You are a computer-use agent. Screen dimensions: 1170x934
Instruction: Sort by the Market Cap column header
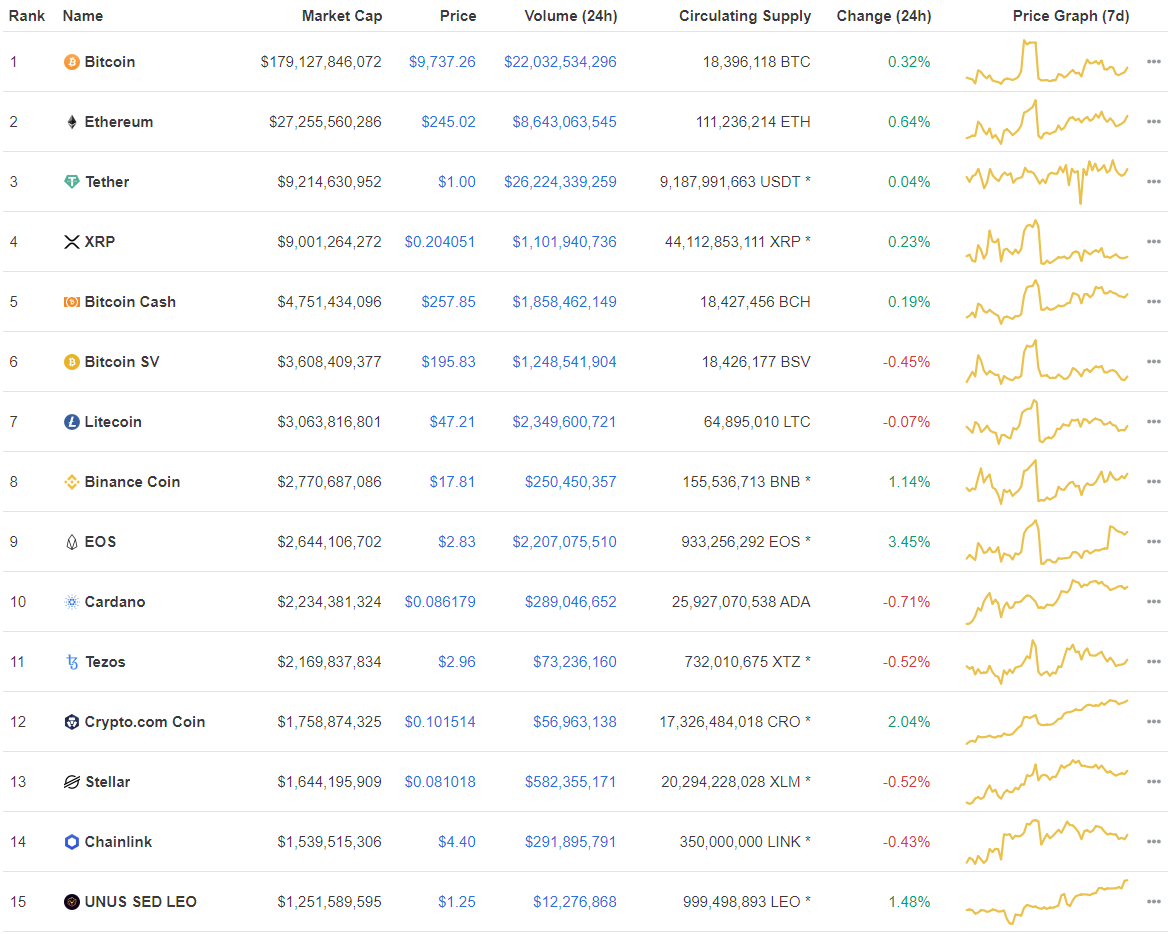(x=342, y=16)
